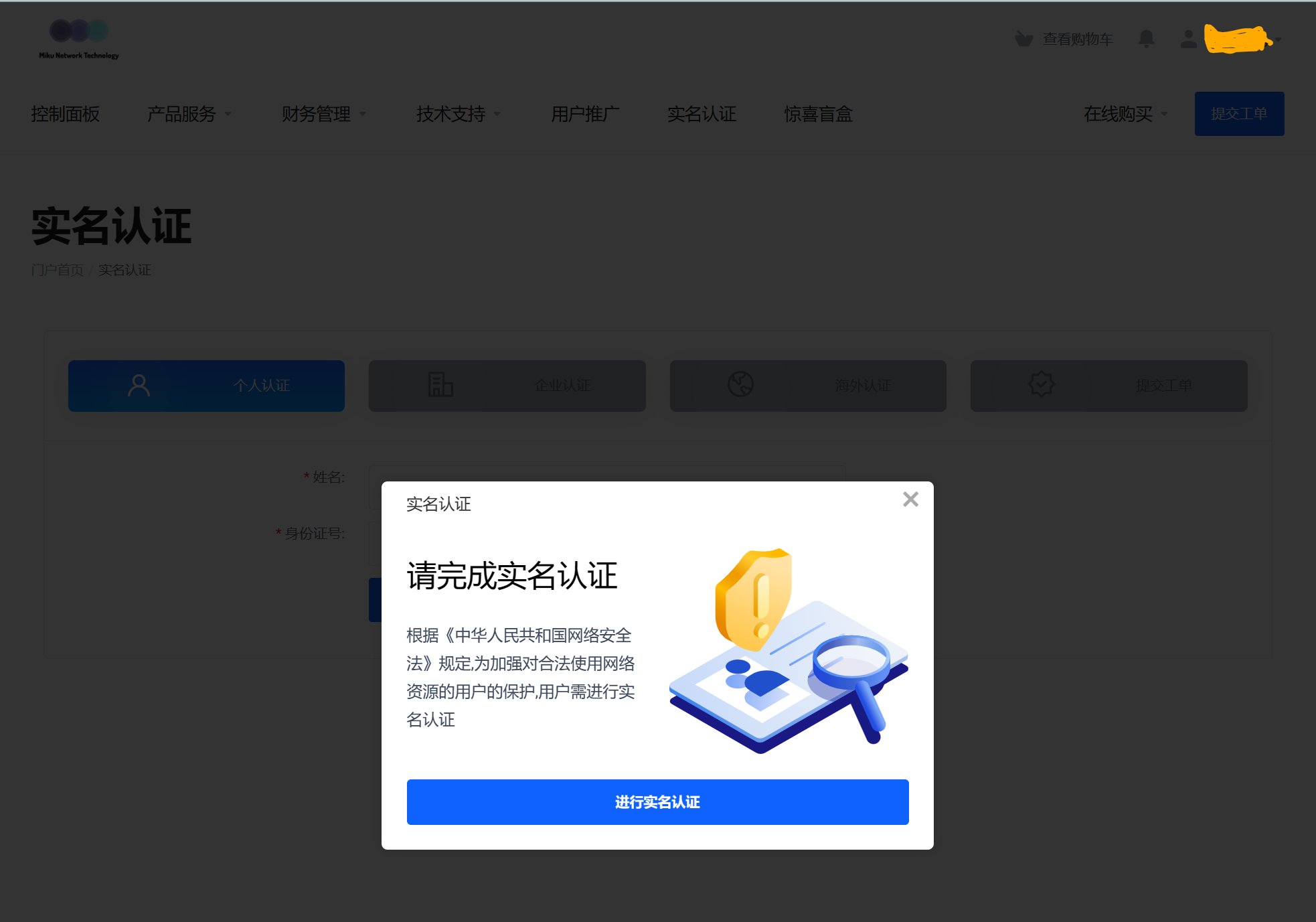Screen dimensions: 1316x922
Task: Open 惊喜盲盒 navigation item
Action: [818, 114]
